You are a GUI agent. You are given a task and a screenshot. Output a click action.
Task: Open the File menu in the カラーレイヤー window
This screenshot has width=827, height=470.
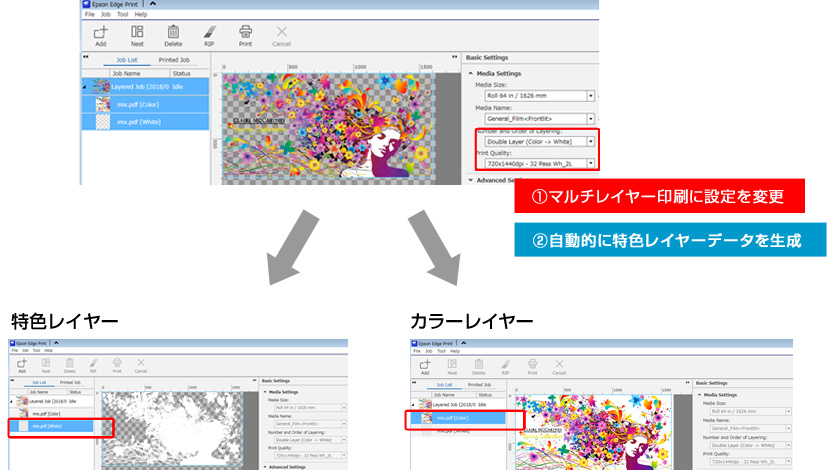417,351
